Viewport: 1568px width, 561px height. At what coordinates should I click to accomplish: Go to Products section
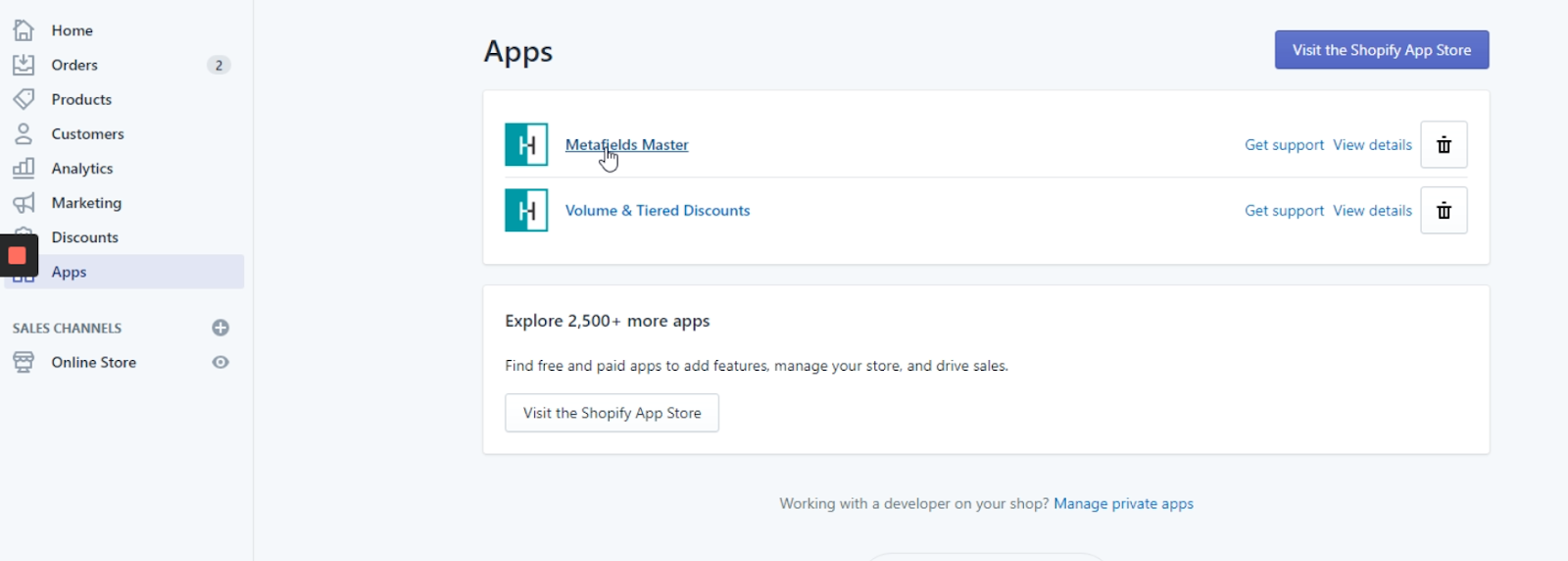[81, 99]
